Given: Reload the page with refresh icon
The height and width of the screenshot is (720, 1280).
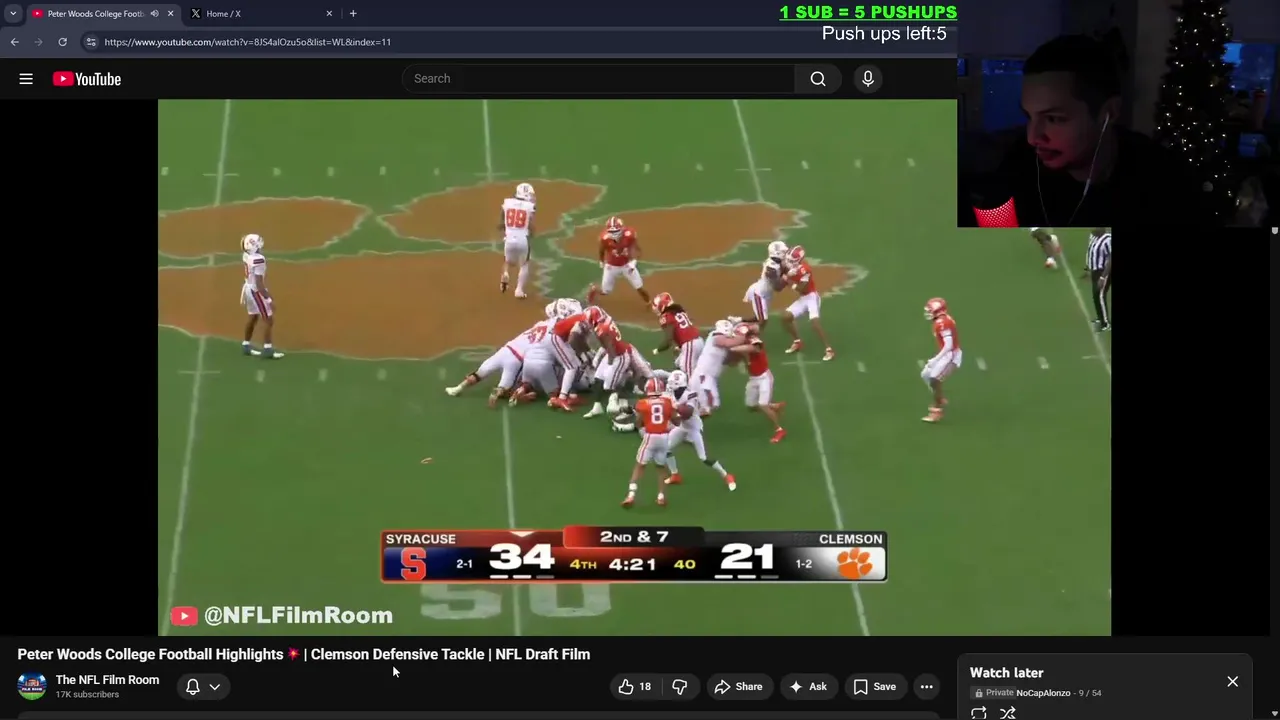Looking at the screenshot, I should coord(62,42).
